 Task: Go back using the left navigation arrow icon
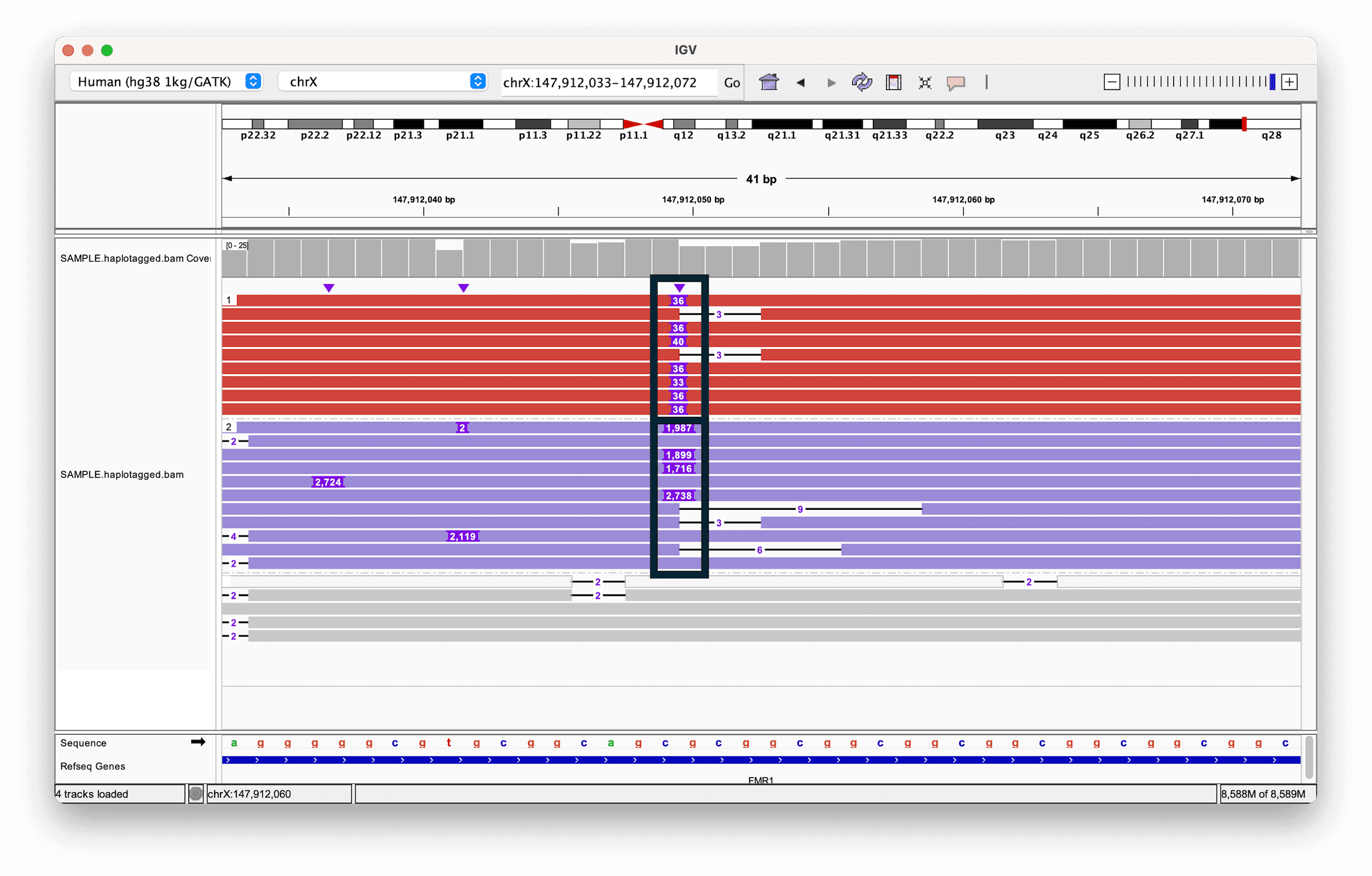(801, 83)
